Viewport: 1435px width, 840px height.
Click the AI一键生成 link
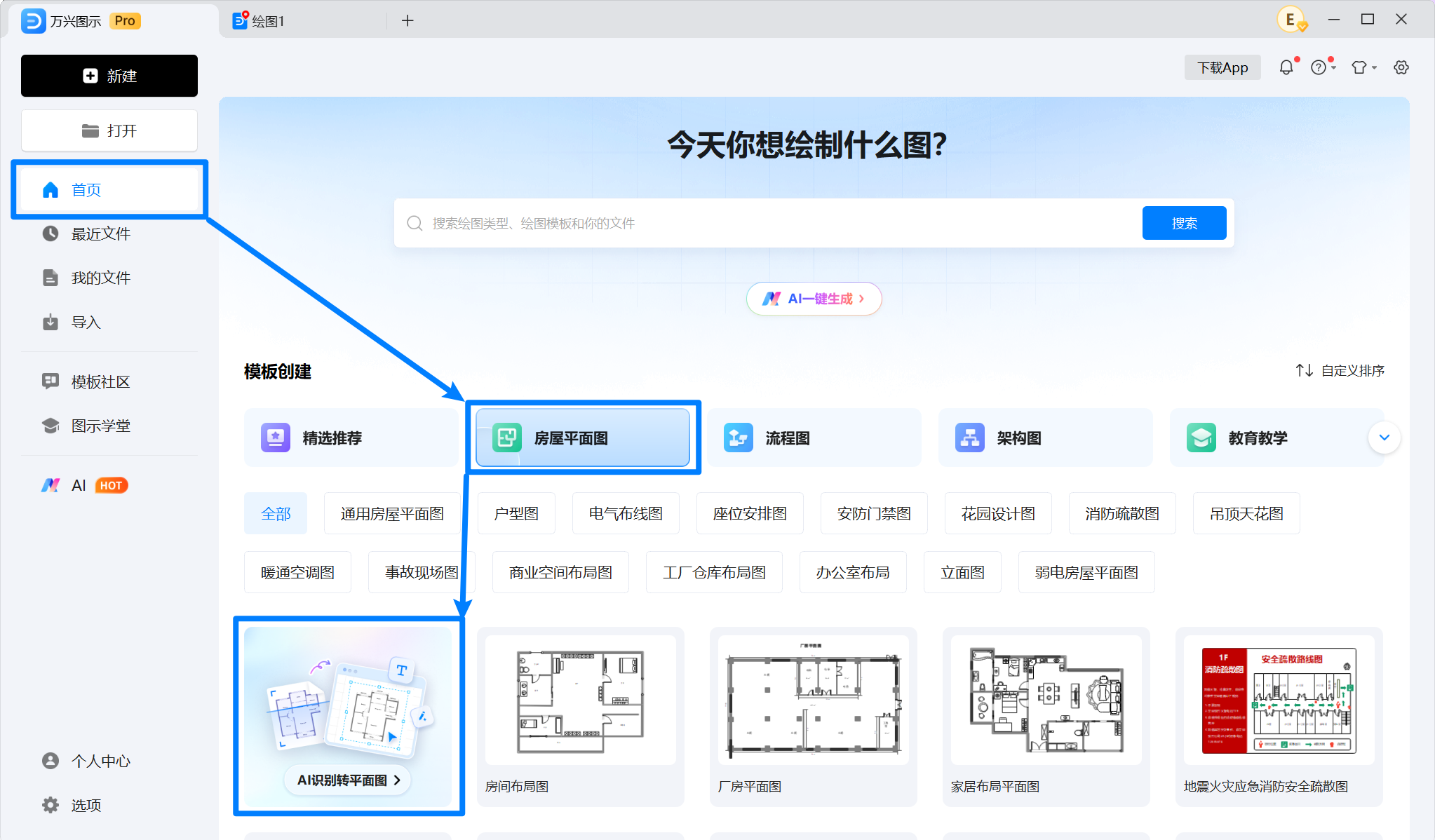point(814,299)
